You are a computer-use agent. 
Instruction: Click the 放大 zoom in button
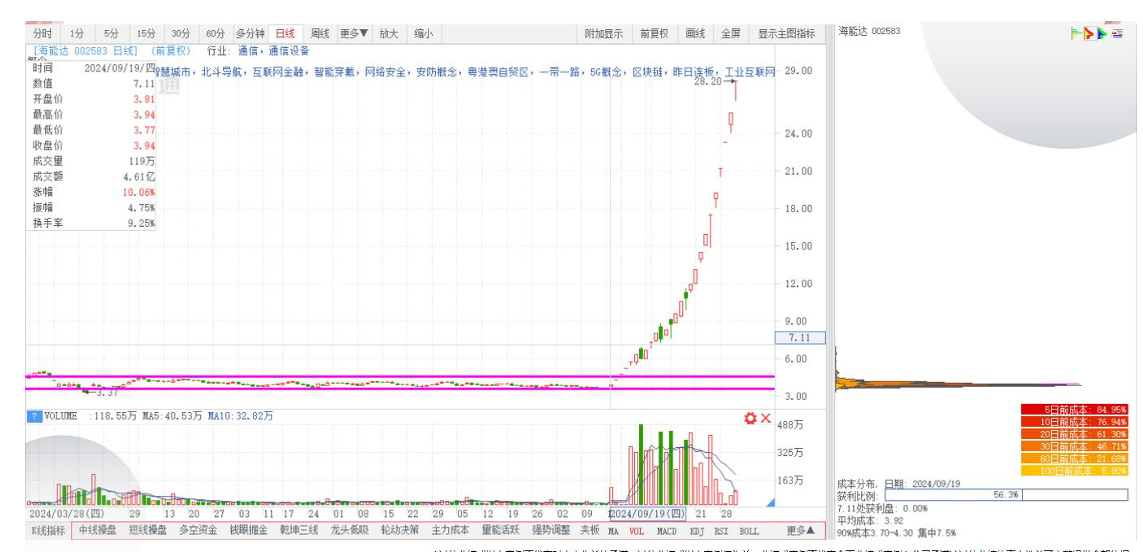[x=388, y=34]
